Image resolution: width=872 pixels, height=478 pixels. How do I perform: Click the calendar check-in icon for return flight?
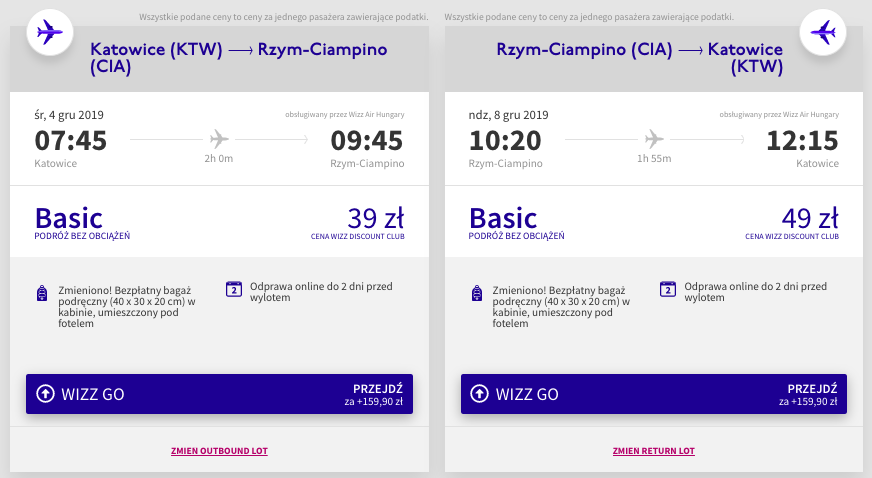coord(668,289)
